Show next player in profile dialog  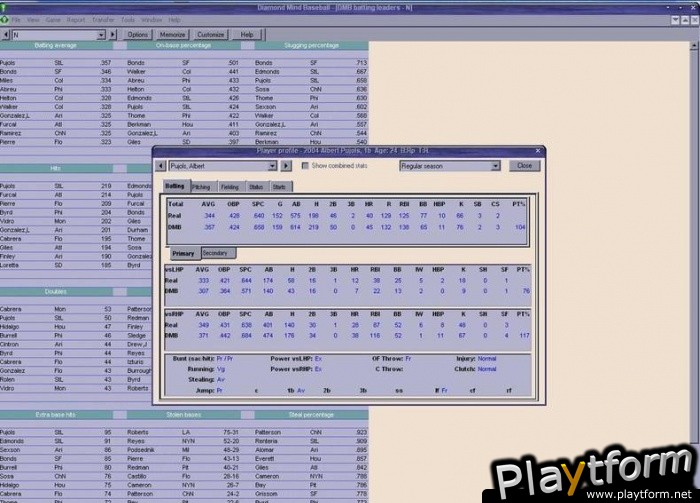[286, 166]
